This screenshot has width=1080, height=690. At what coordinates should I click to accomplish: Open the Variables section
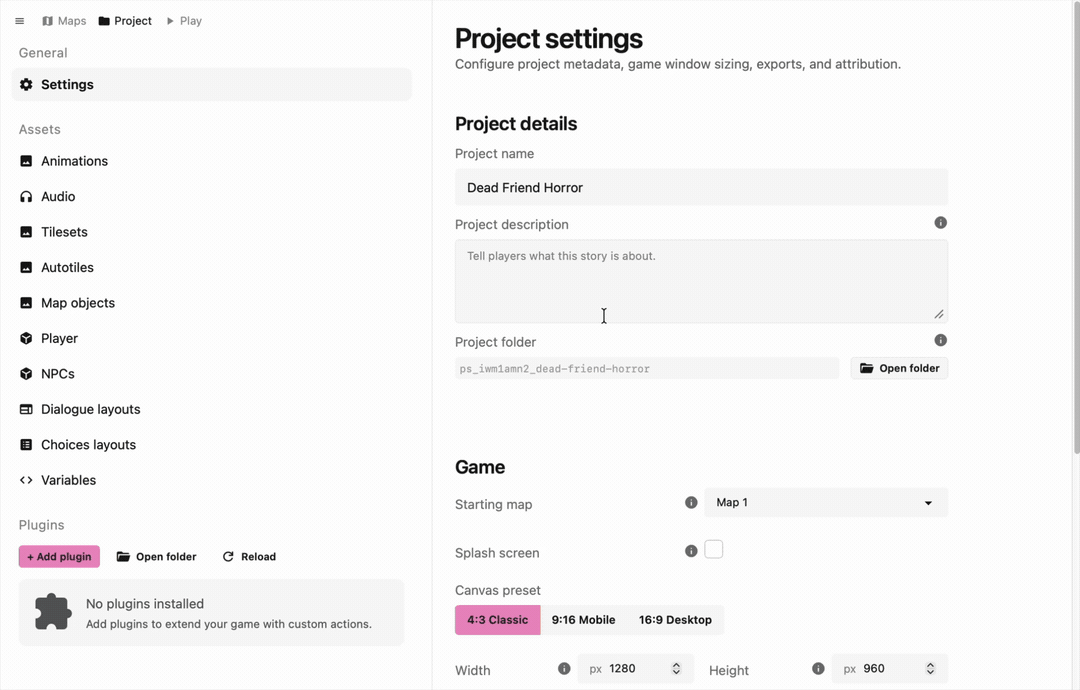68,480
